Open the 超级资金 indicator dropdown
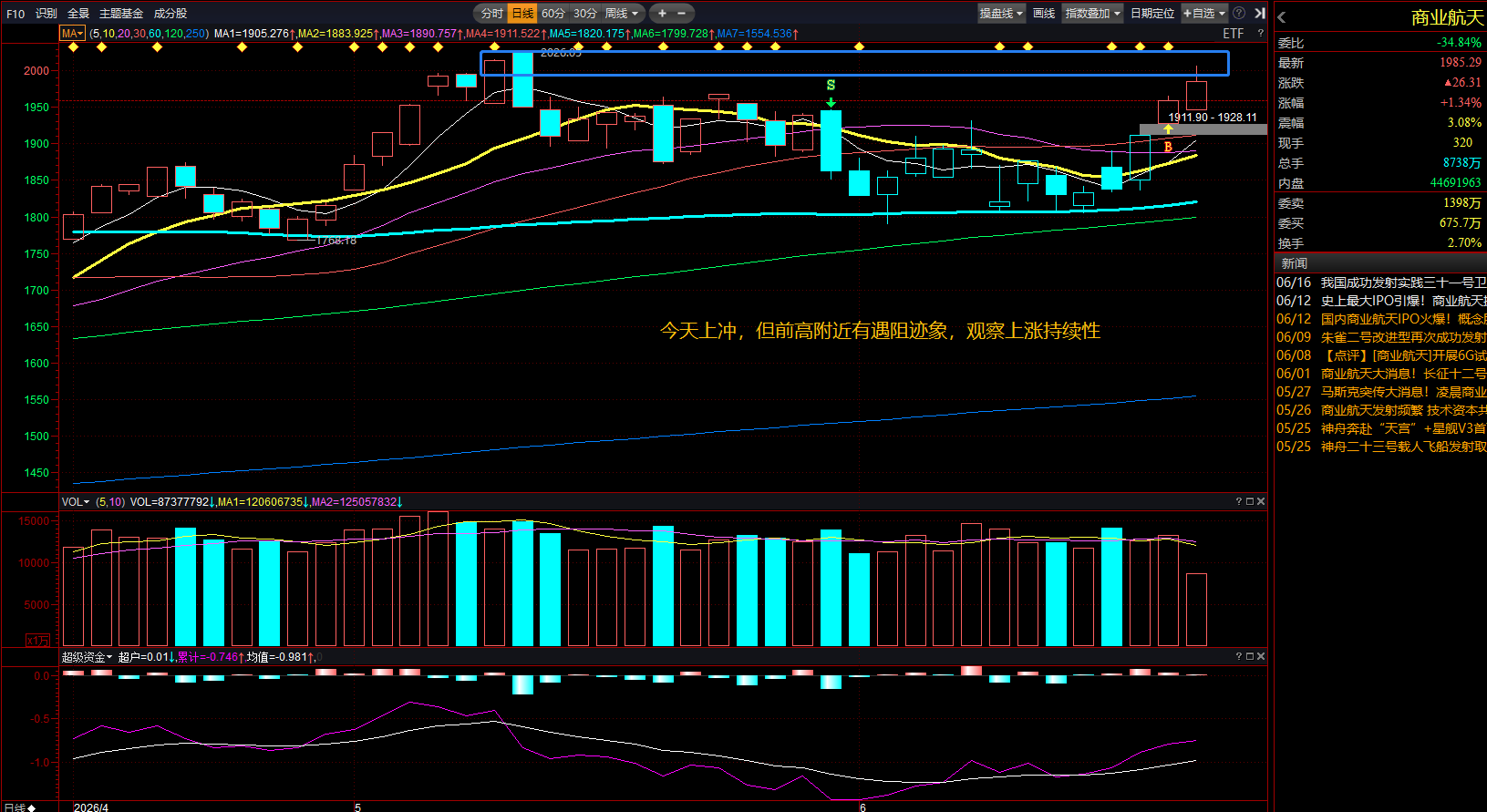Viewport: 1487px width, 812px height. (88, 657)
